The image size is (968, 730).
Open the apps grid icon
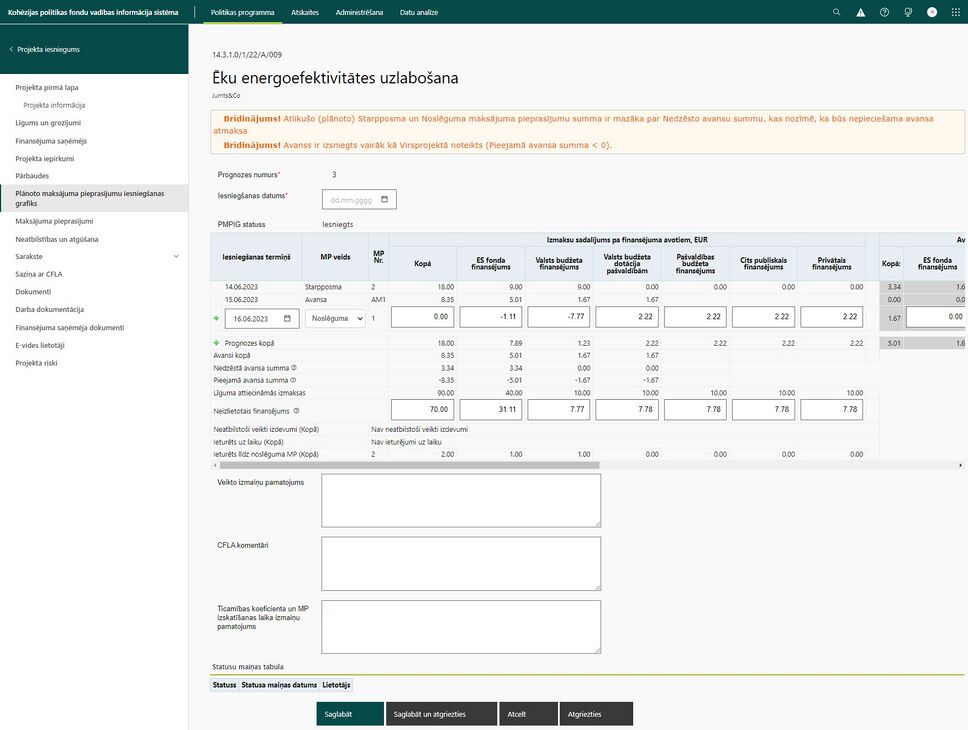(x=956, y=12)
